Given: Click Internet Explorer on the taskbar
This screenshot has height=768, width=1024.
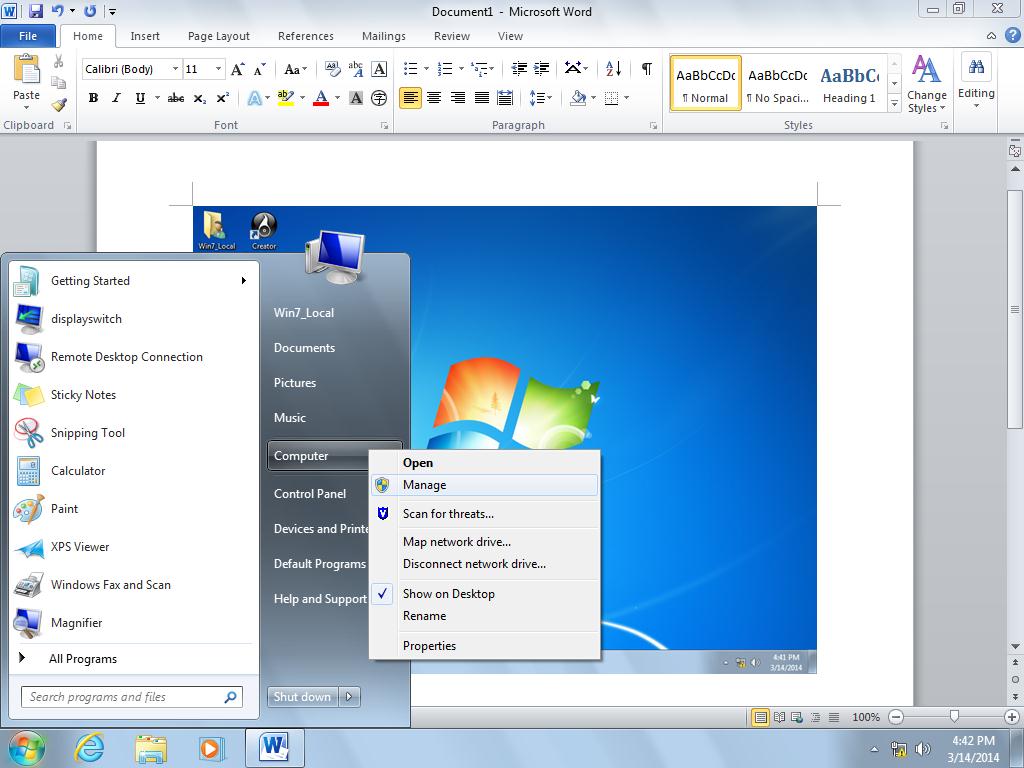Looking at the screenshot, I should [x=90, y=747].
